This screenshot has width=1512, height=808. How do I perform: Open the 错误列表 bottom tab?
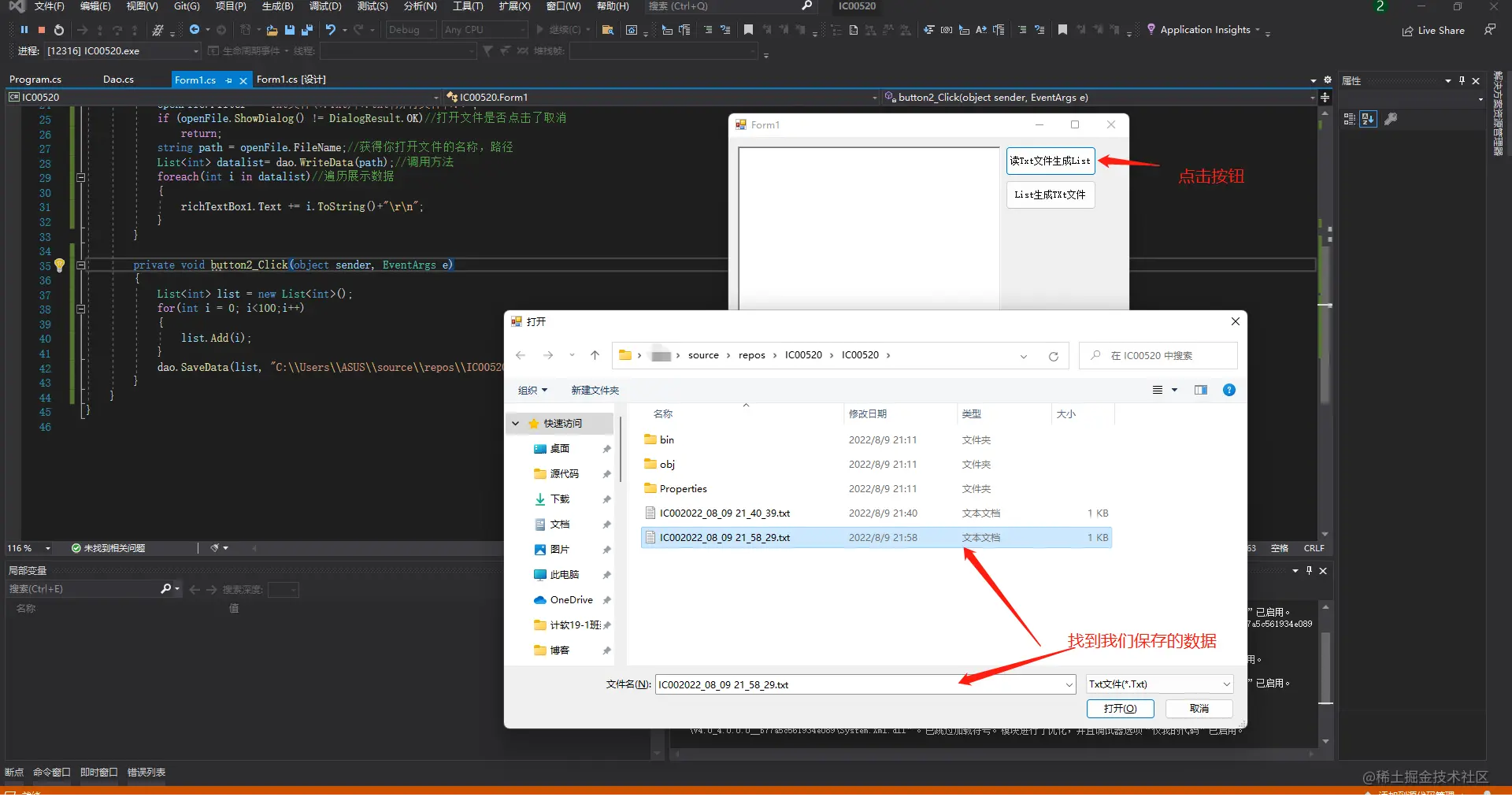[x=146, y=772]
